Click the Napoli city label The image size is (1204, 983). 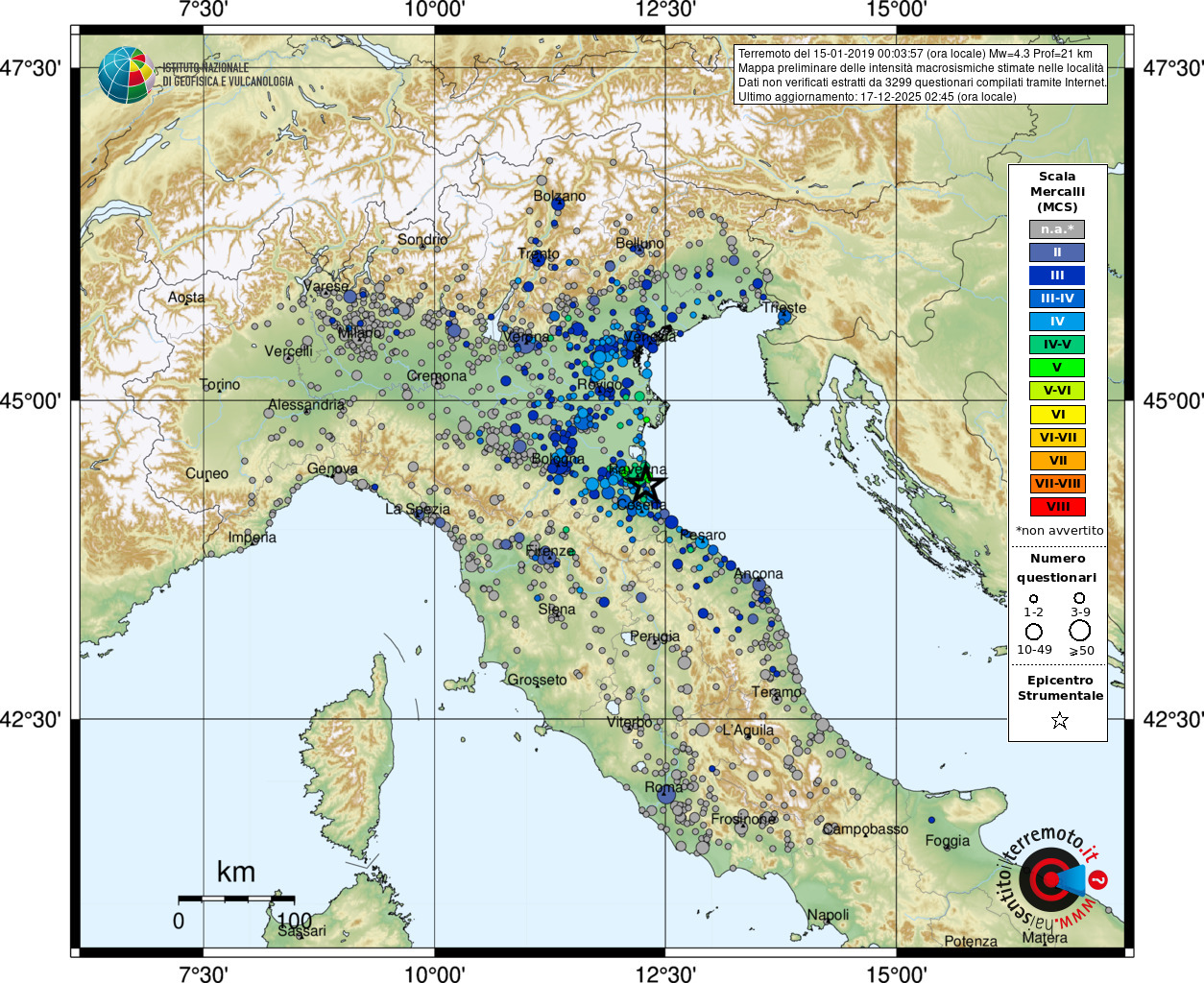(x=828, y=914)
